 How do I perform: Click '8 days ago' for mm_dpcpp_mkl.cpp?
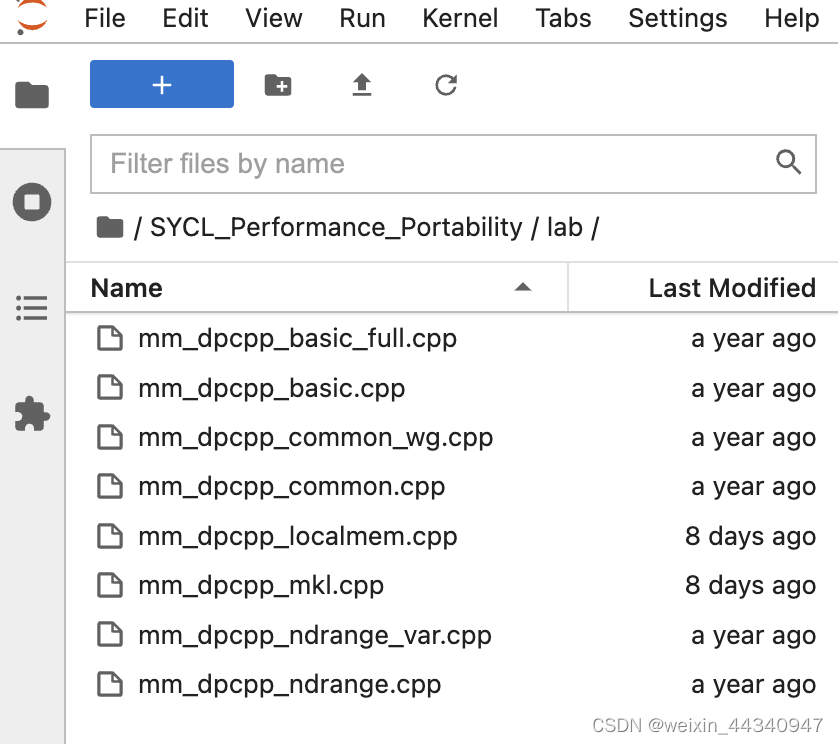(x=750, y=586)
